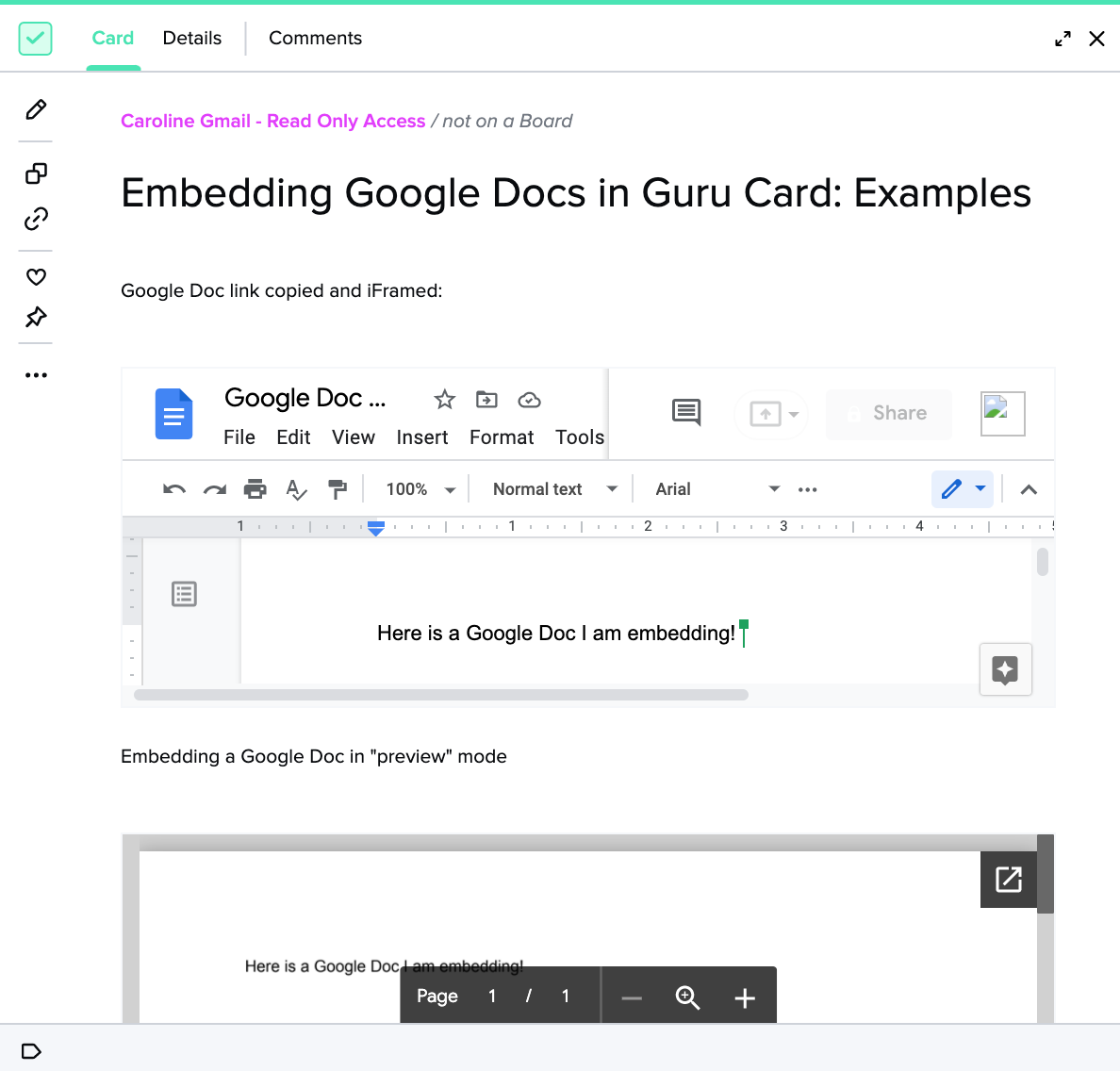Image resolution: width=1120 pixels, height=1071 pixels.
Task: Click the card title 'Embedding Google Docs in Guru Card: Examples'
Action: click(x=576, y=193)
